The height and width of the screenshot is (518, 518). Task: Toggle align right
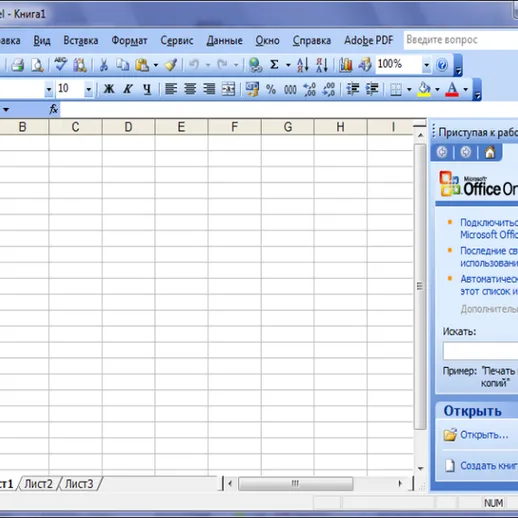209,89
